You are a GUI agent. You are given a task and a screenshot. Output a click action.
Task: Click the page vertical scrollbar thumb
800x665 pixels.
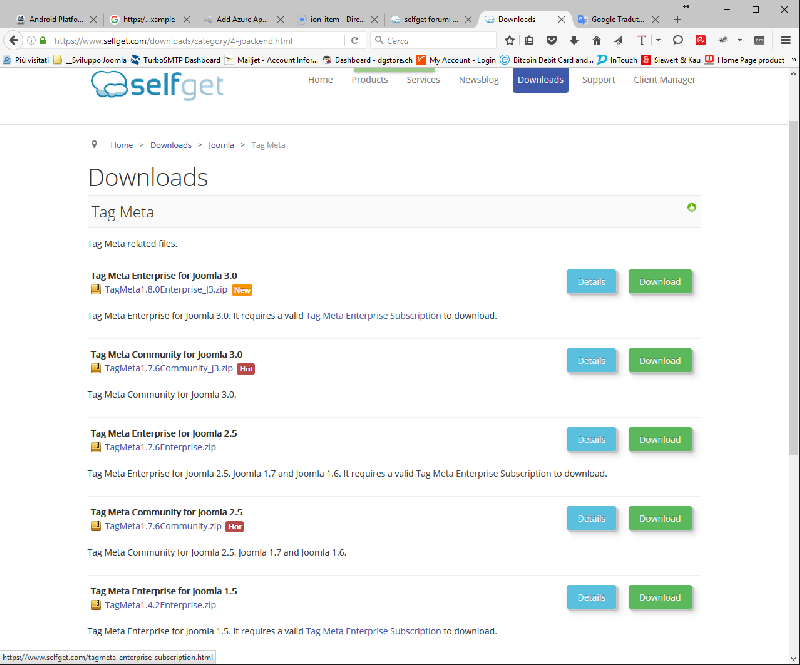[793, 287]
